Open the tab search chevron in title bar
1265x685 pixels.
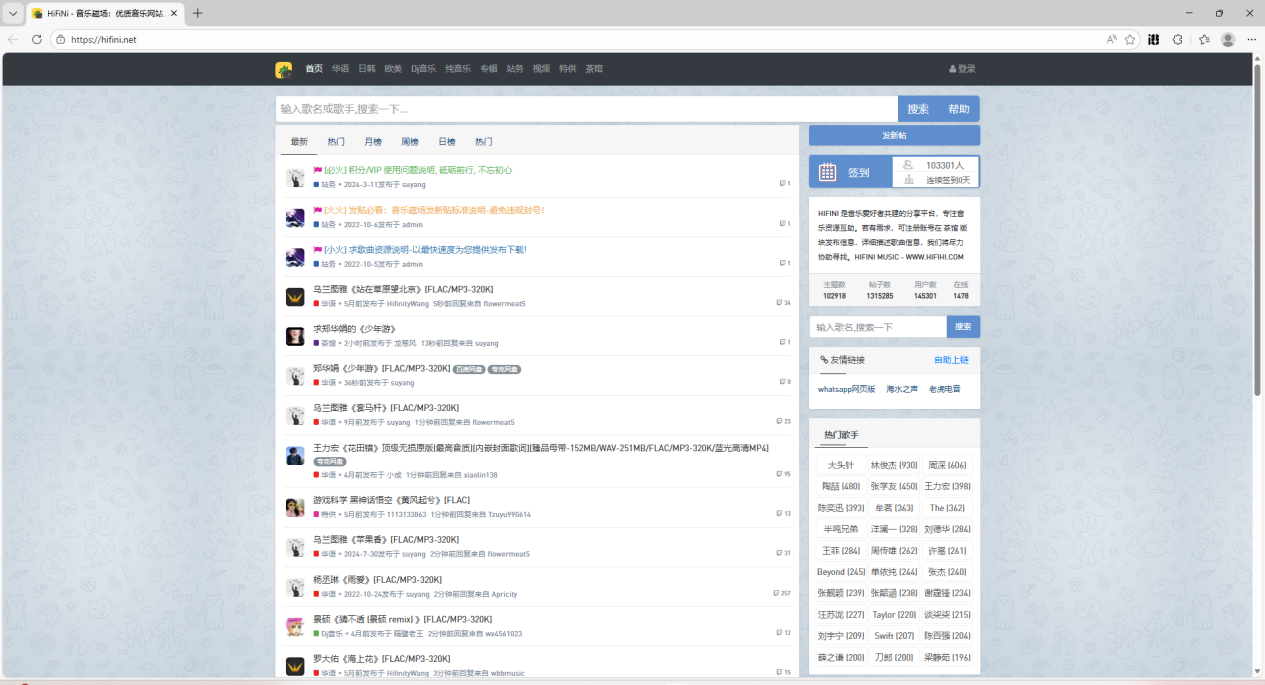(12, 13)
